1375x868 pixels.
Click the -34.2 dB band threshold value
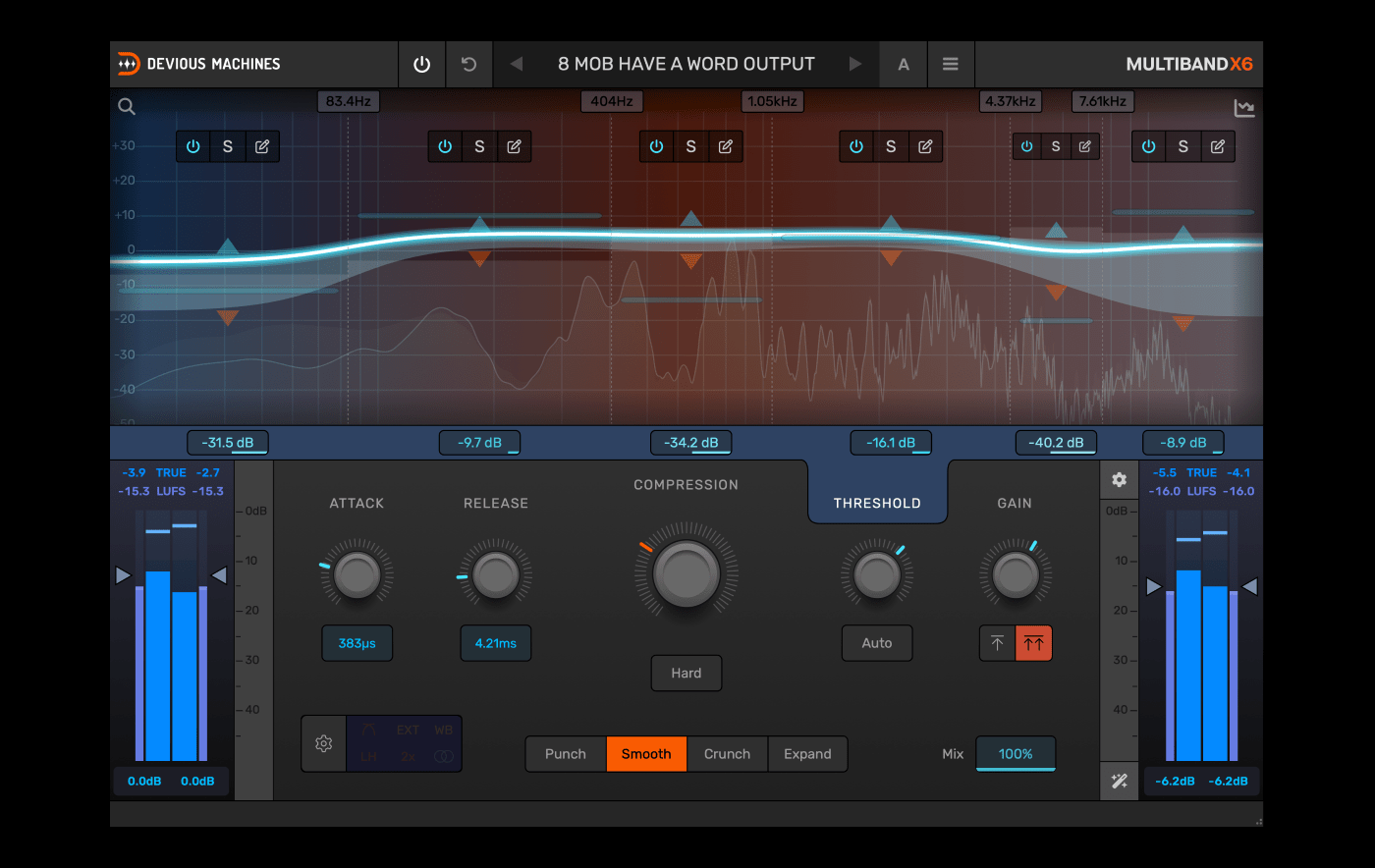[x=691, y=443]
